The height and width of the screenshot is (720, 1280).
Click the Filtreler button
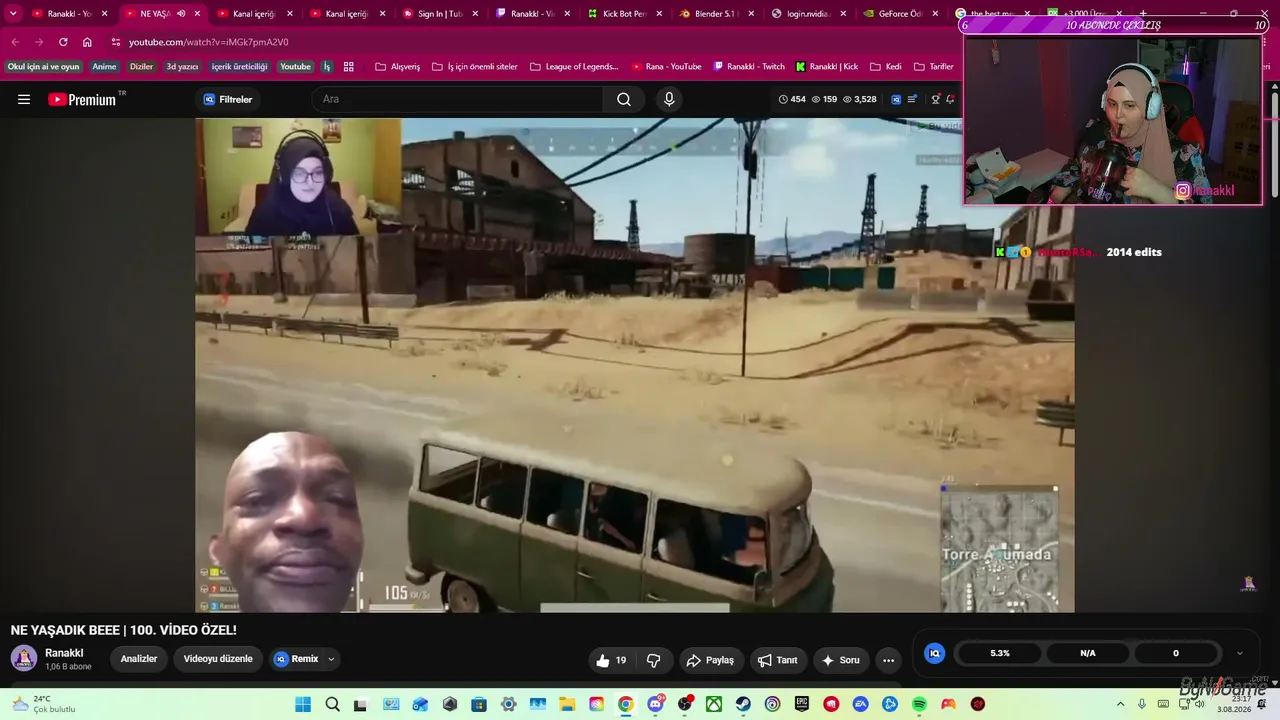coord(228,99)
